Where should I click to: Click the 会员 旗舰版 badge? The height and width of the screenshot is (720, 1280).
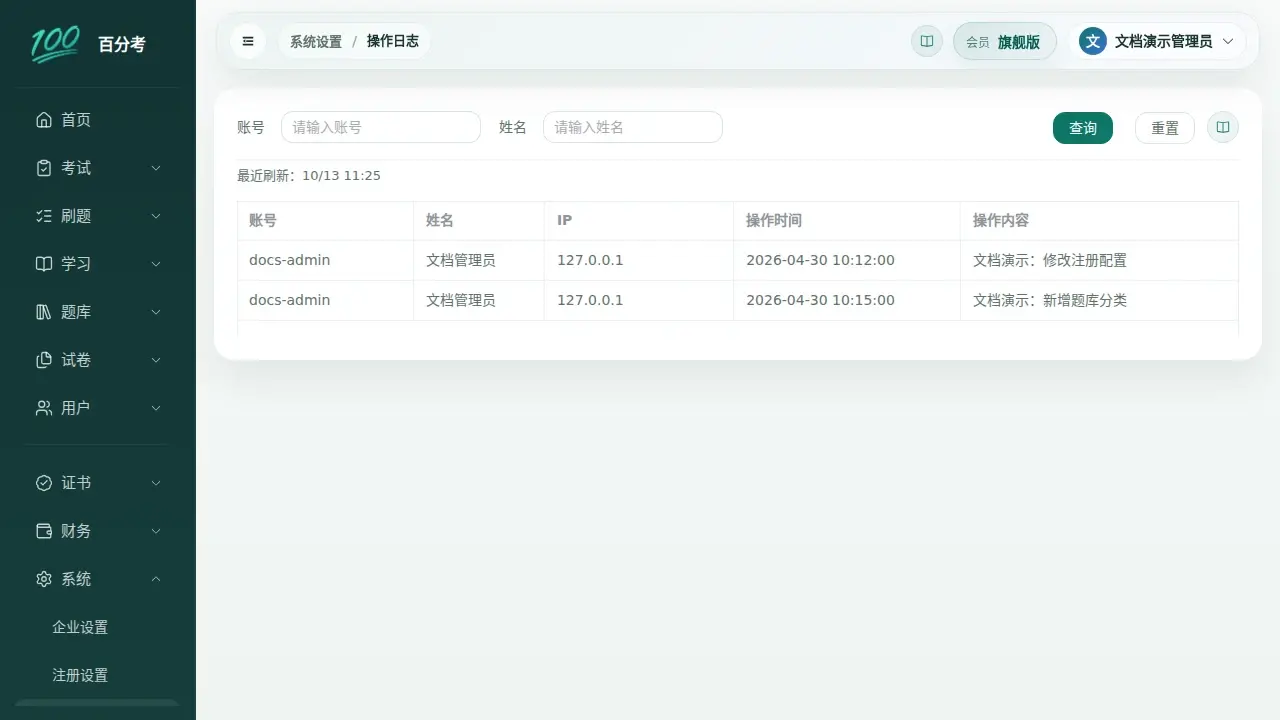point(1005,41)
